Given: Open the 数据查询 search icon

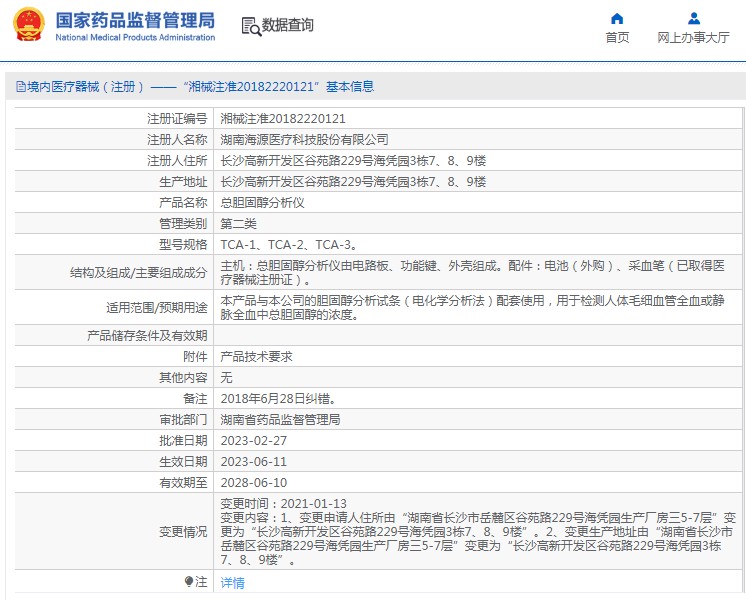Looking at the screenshot, I should pyautogui.click(x=251, y=26).
